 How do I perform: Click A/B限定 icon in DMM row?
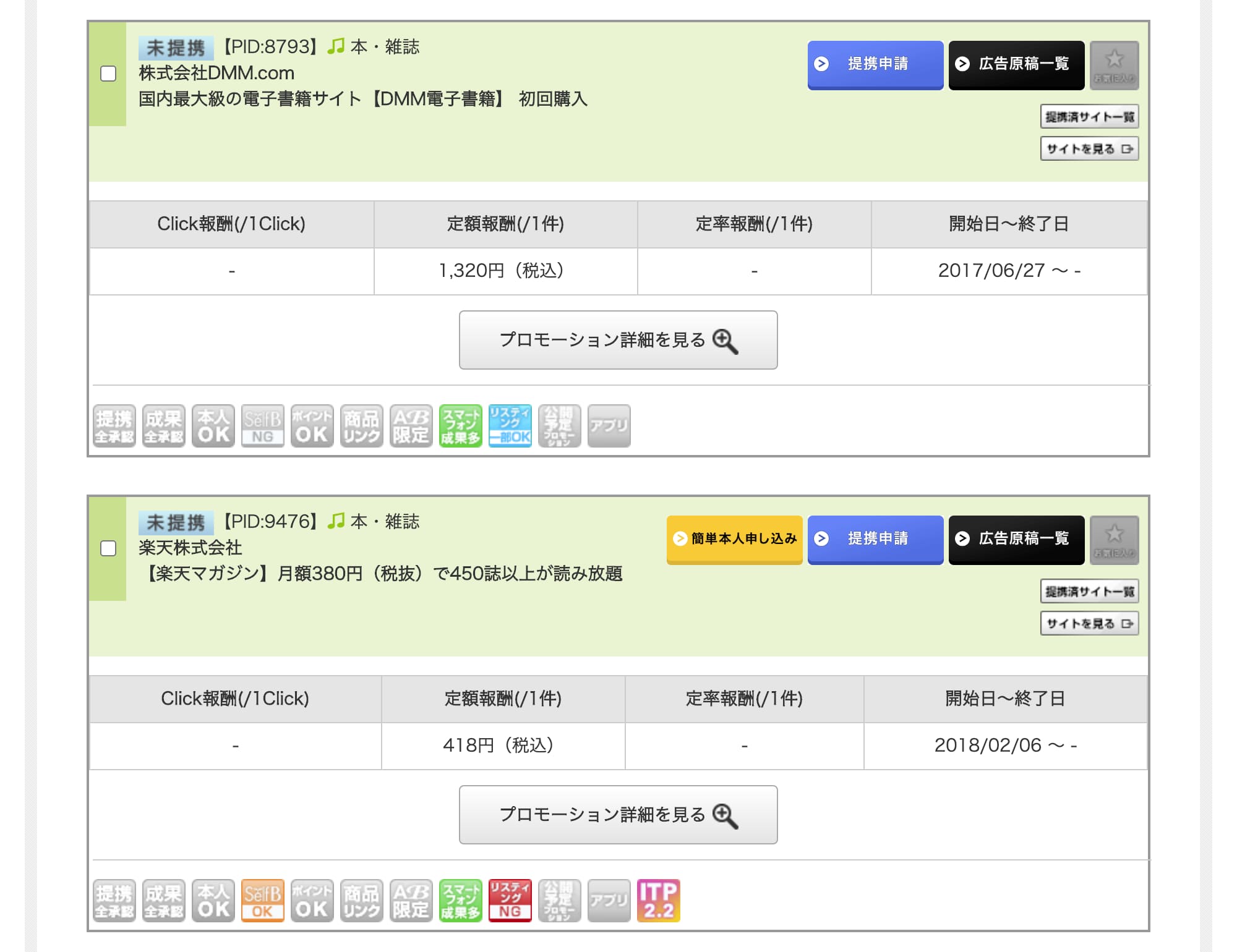point(411,426)
